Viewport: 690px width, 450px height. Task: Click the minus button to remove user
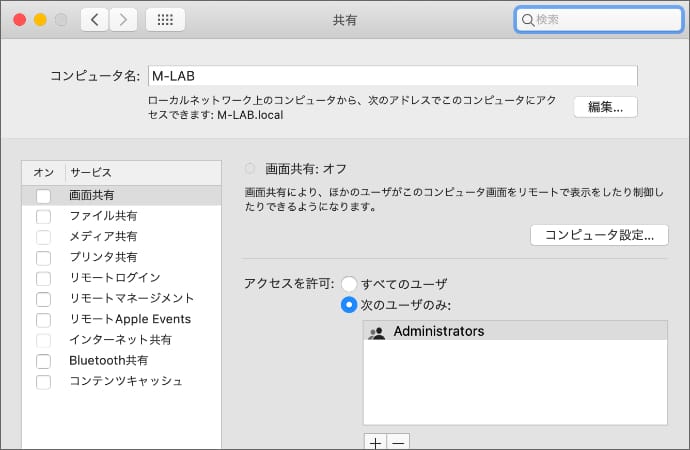(x=397, y=442)
